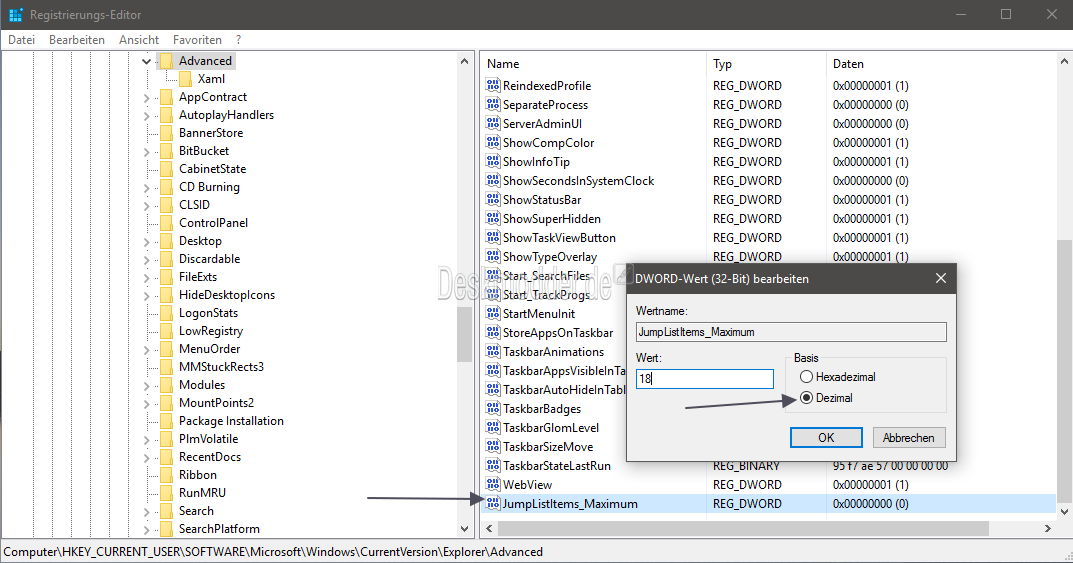Close the DWORD-Wert bearbeiten dialog
Image resolution: width=1073 pixels, height=563 pixels.
click(x=941, y=278)
